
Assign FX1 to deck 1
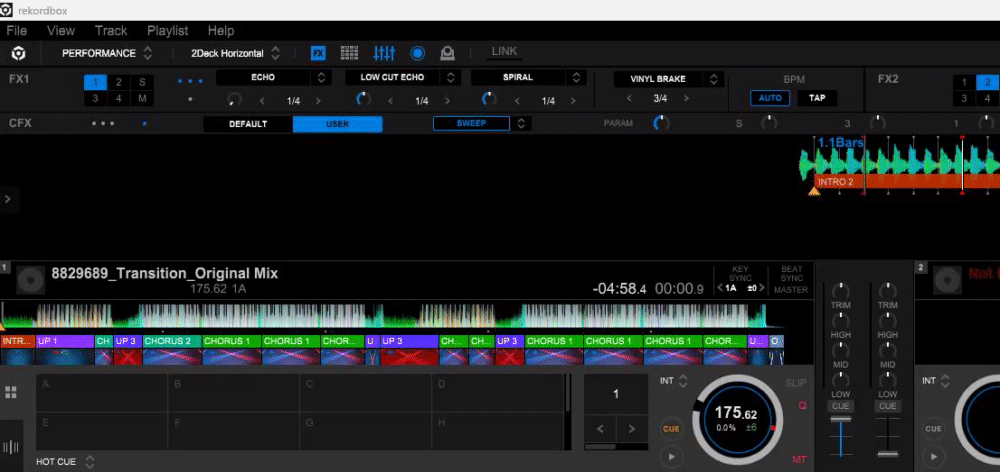[96, 82]
